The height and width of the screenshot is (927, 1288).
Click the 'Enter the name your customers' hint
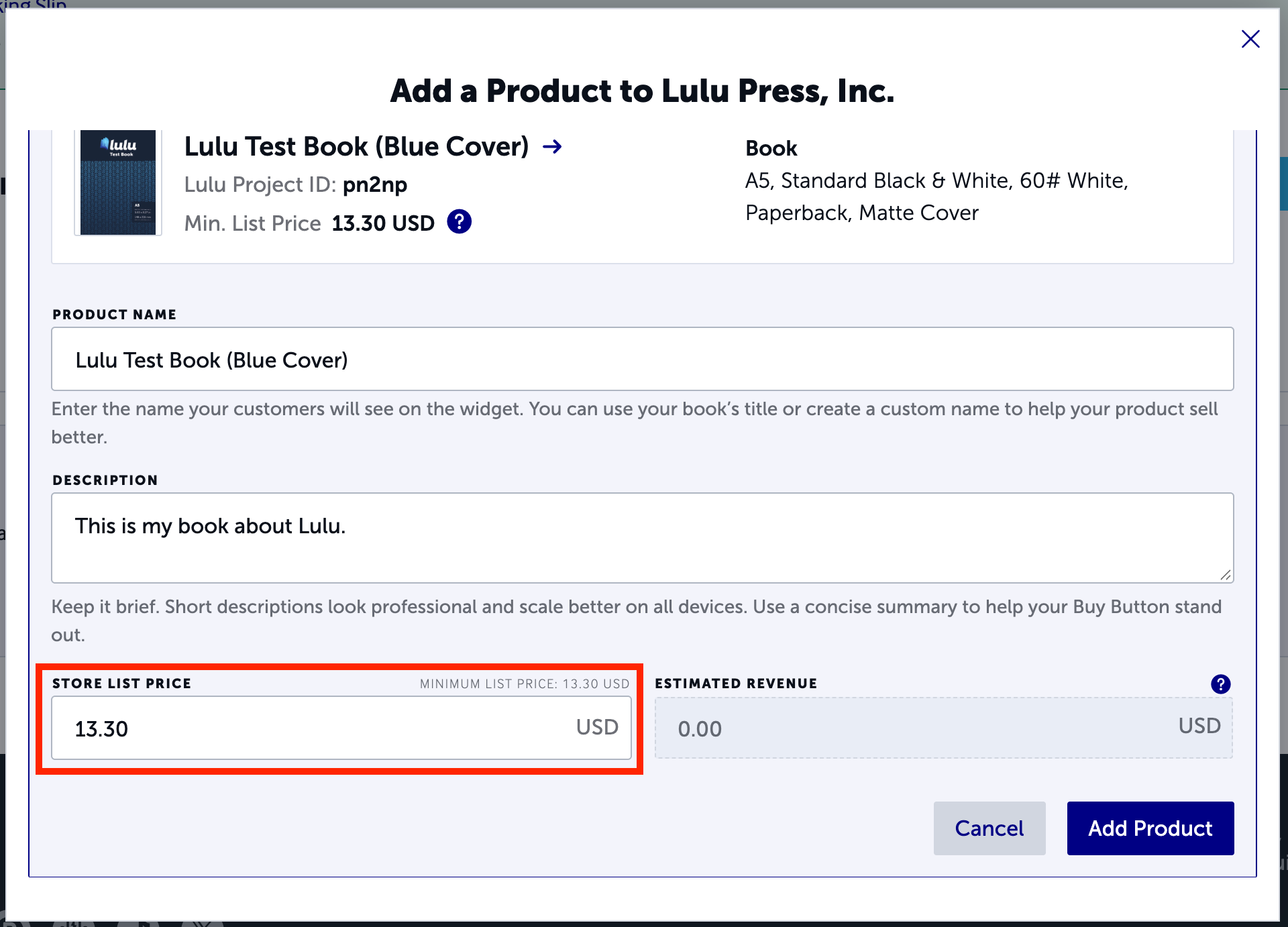(635, 423)
